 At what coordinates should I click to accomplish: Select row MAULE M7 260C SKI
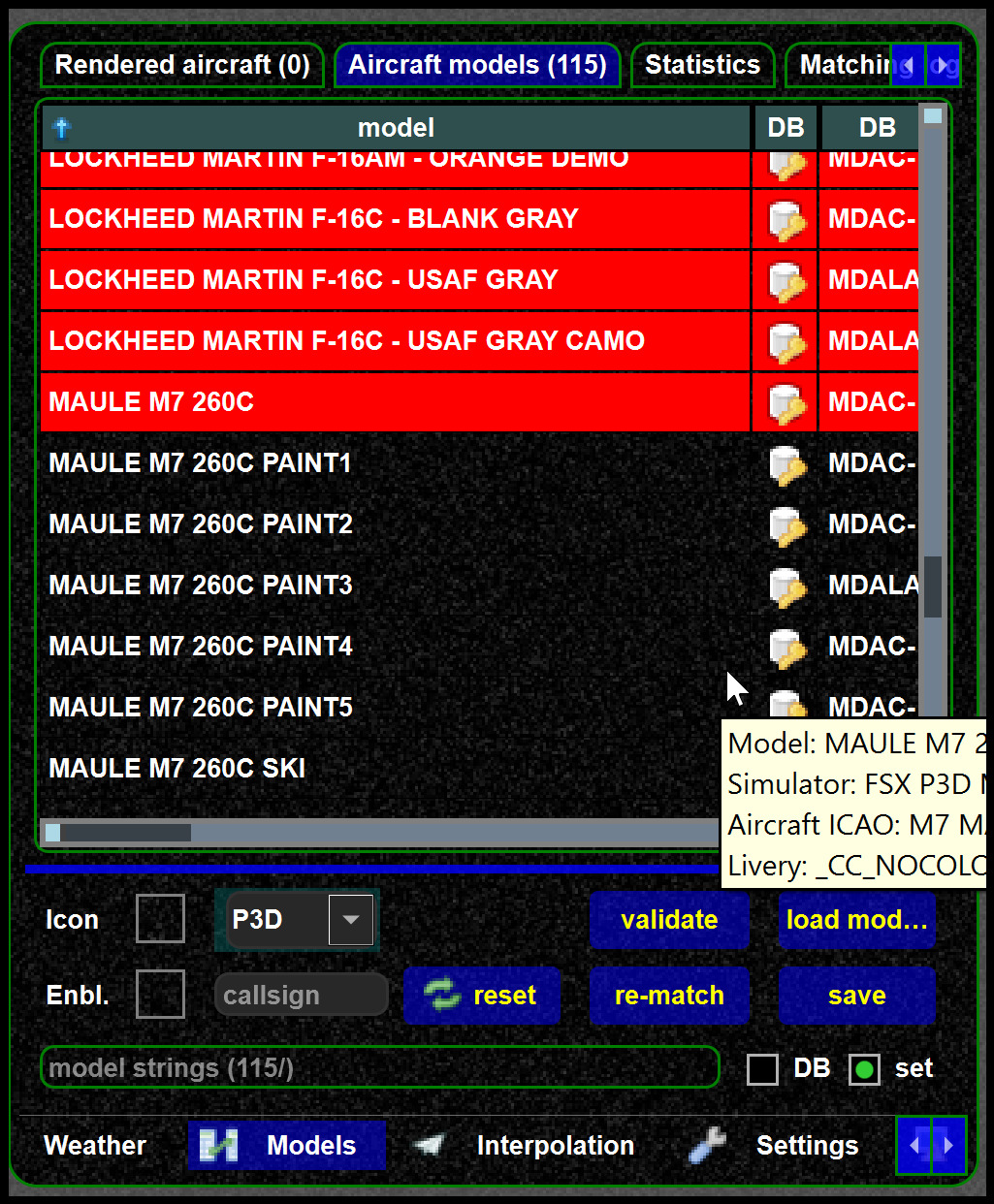click(x=380, y=769)
